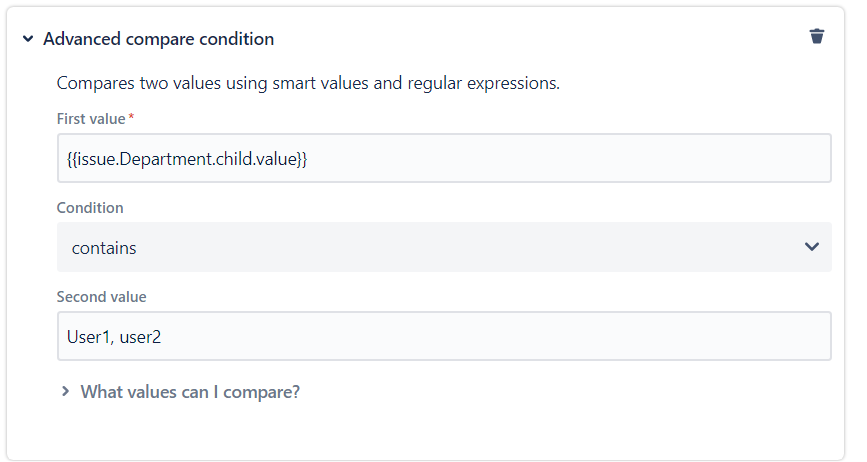The width and height of the screenshot is (867, 462).
Task: Select the 'contains' option text
Action: coord(104,248)
